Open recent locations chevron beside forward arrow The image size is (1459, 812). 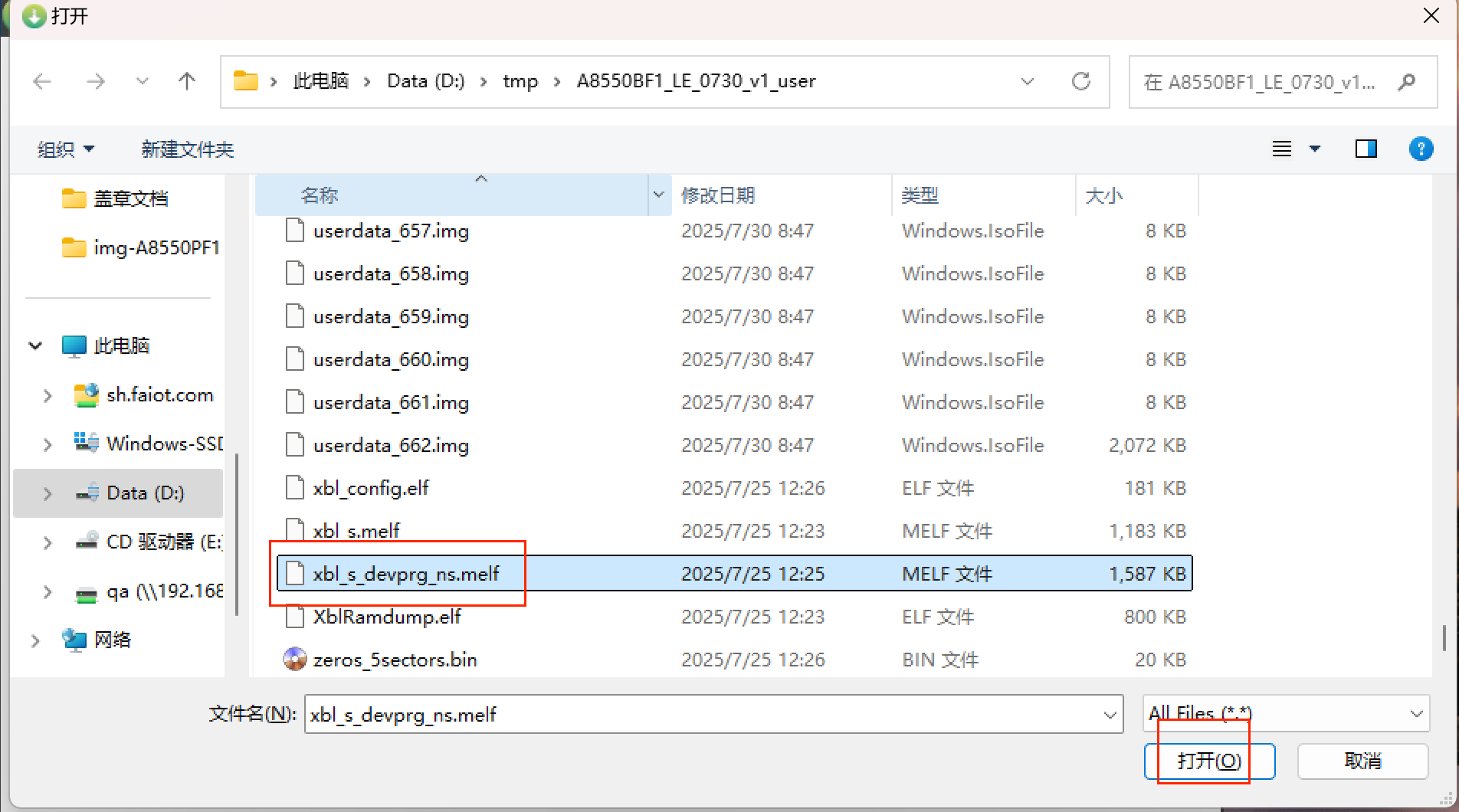(x=142, y=81)
